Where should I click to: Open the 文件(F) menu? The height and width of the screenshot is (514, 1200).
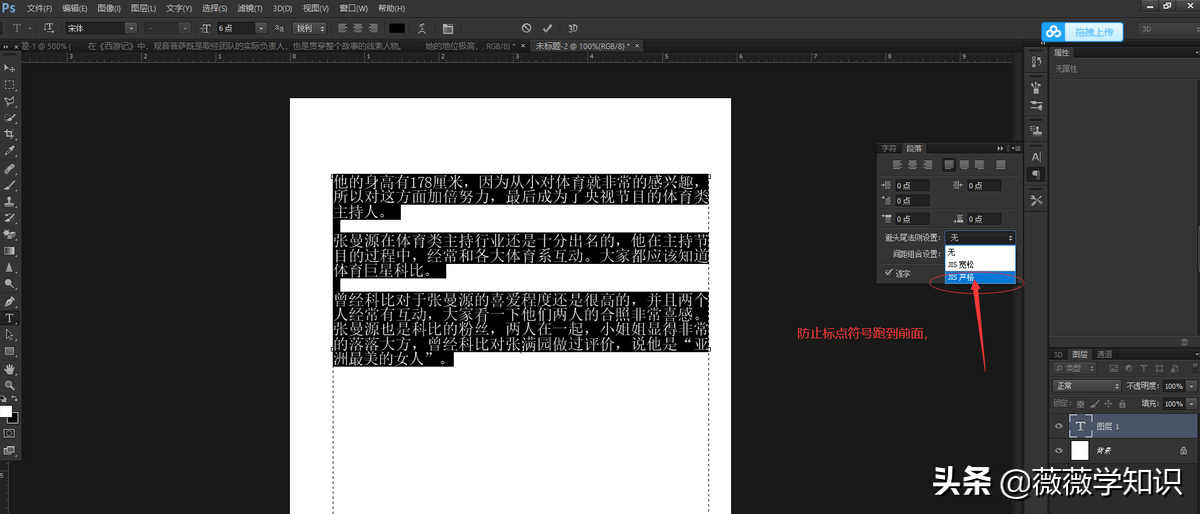[x=40, y=8]
